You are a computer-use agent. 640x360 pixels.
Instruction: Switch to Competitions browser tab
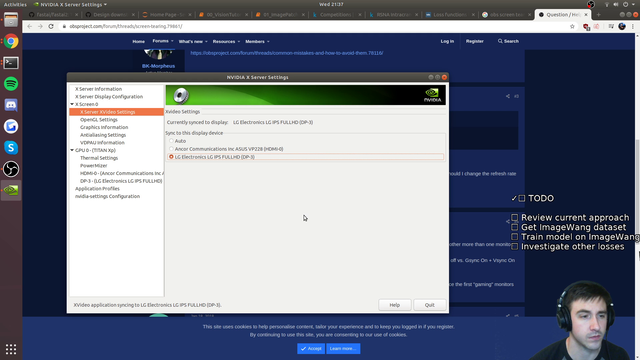tap(336, 15)
